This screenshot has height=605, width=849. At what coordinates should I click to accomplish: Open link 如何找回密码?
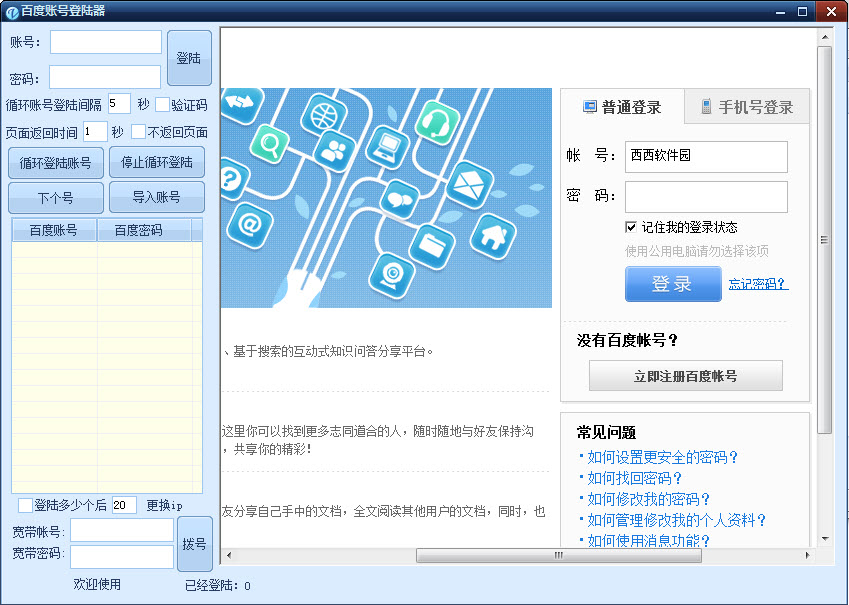[634, 478]
